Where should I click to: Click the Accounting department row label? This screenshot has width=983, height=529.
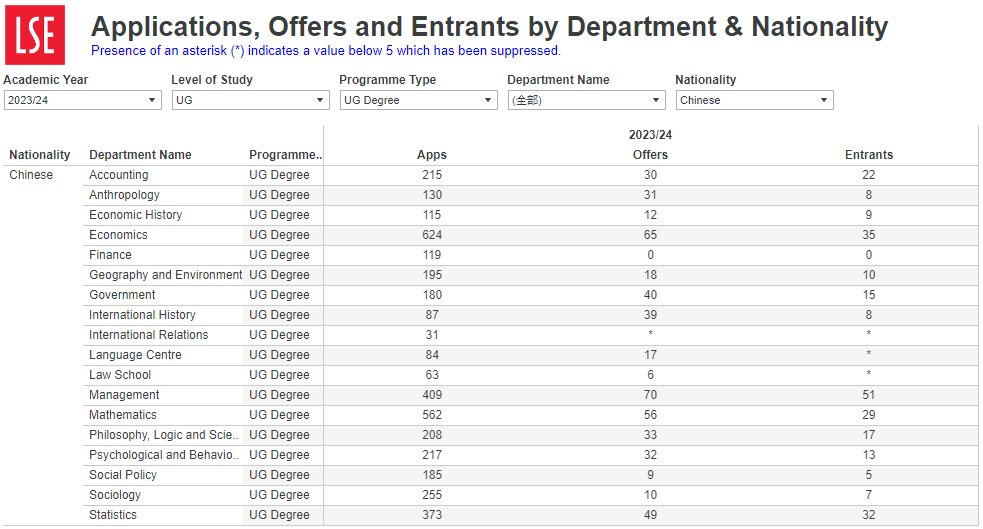pyautogui.click(x=118, y=175)
